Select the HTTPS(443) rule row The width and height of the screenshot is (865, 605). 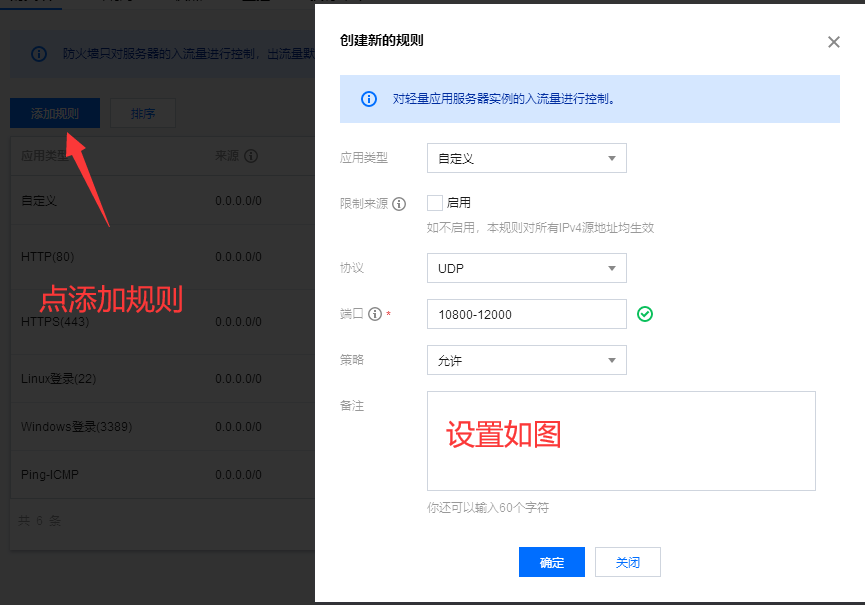pyautogui.click(x=163, y=322)
